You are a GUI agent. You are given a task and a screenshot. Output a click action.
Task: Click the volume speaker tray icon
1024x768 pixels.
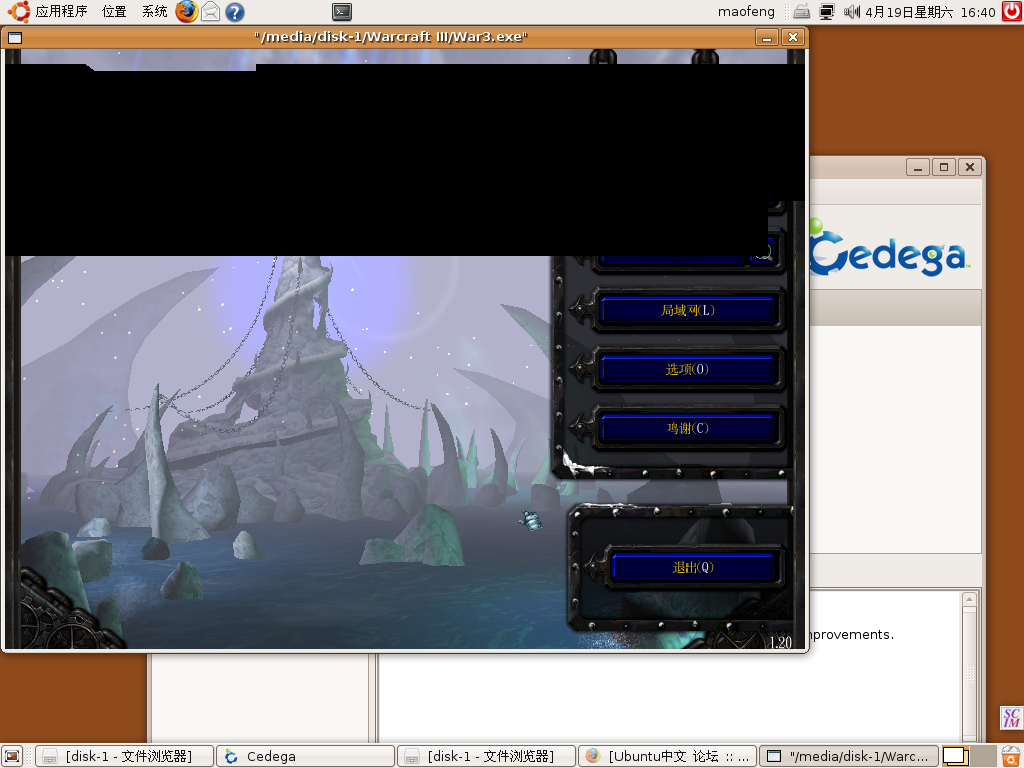[x=852, y=11]
